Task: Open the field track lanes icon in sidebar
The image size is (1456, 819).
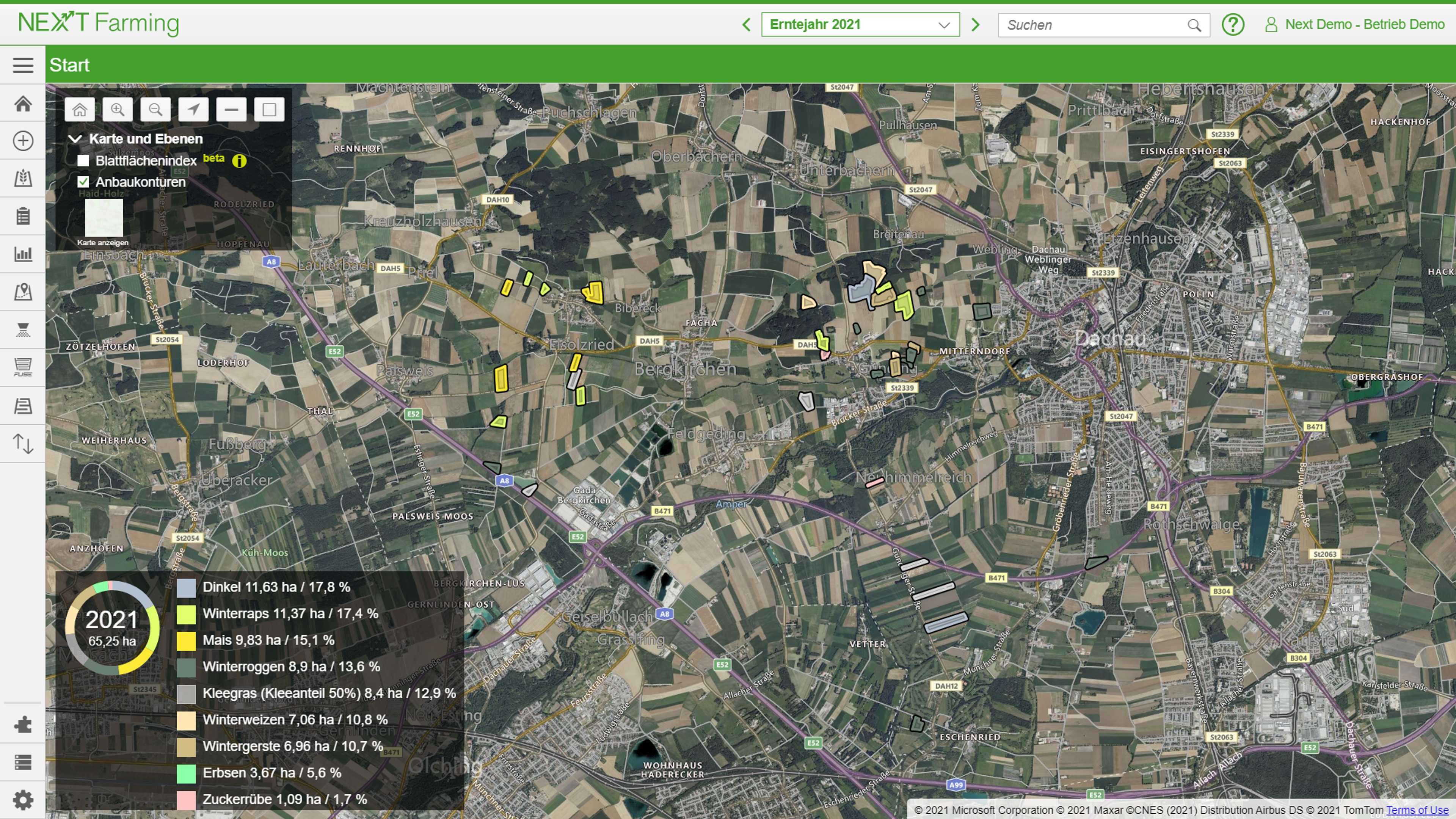Action: (23, 406)
